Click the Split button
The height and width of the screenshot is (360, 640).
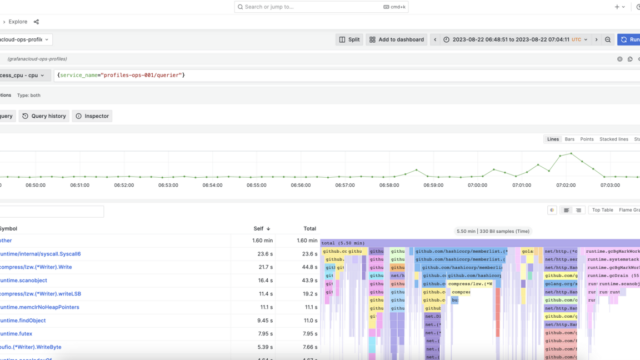[x=349, y=40]
